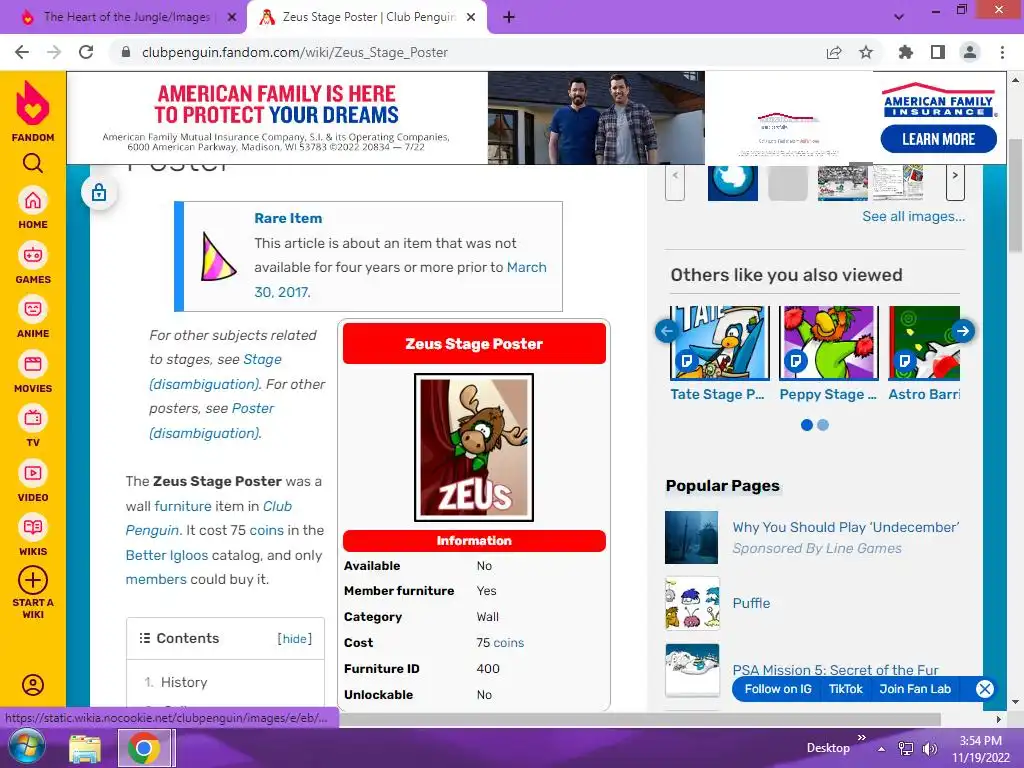Viewport: 1024px width, 768px height.
Task: Close the social follow bar
Action: pos(985,689)
